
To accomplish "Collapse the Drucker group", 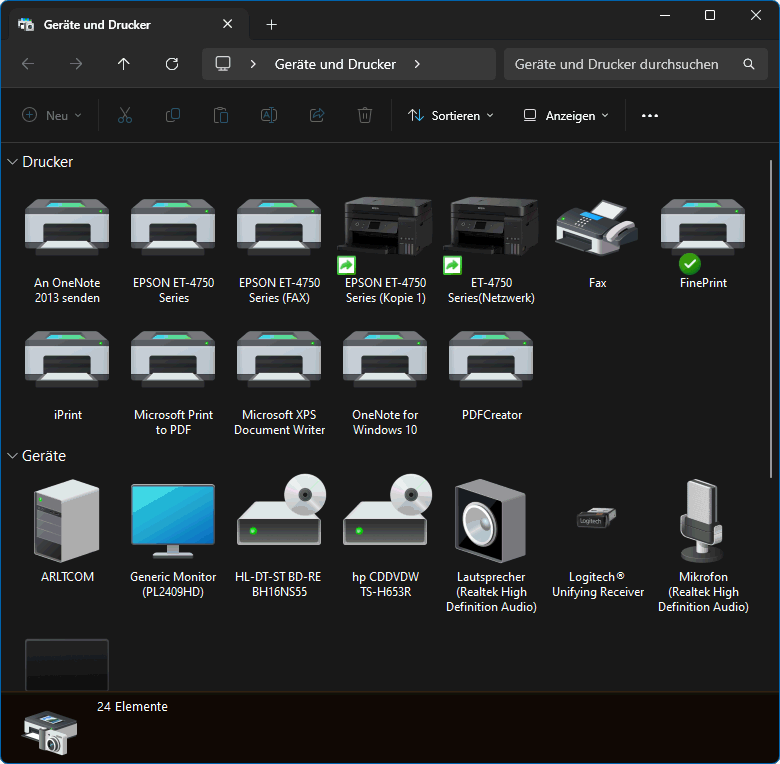I will 13,162.
